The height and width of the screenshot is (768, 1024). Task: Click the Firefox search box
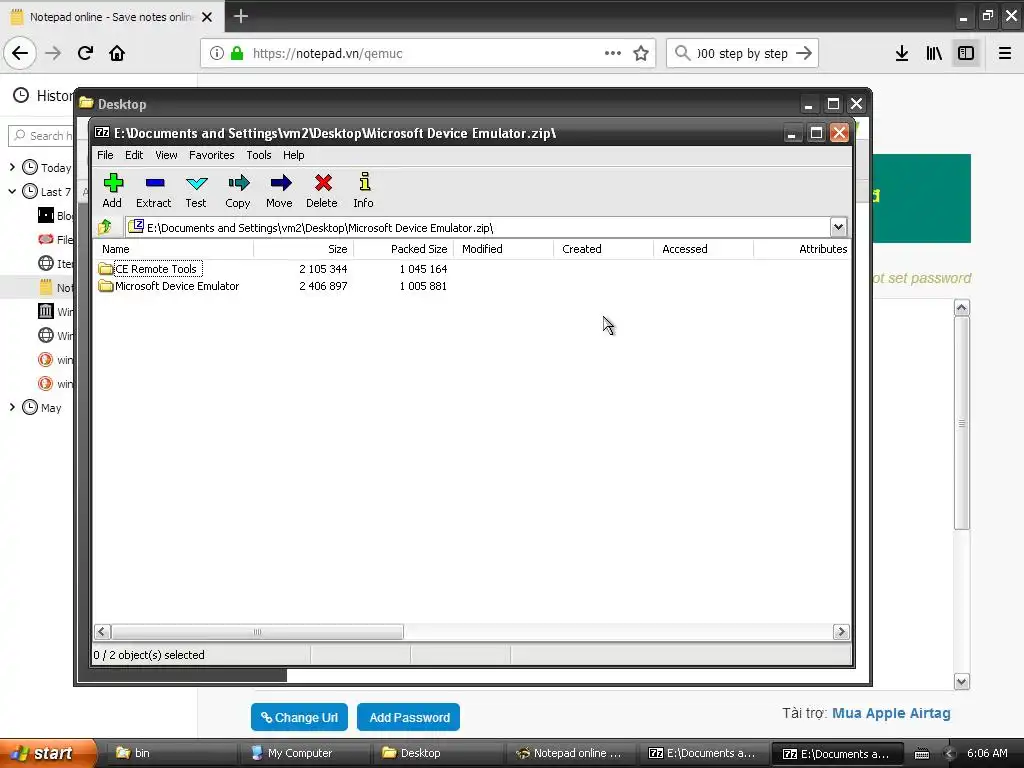click(x=742, y=53)
